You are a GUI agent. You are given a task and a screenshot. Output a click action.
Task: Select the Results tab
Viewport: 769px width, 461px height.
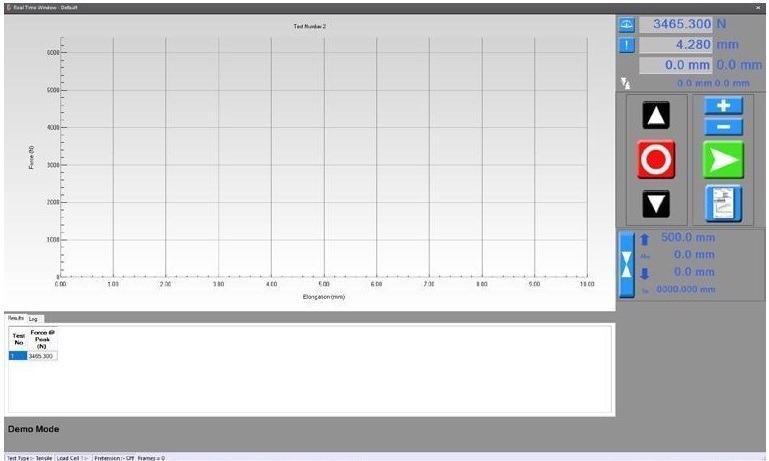pyautogui.click(x=16, y=318)
